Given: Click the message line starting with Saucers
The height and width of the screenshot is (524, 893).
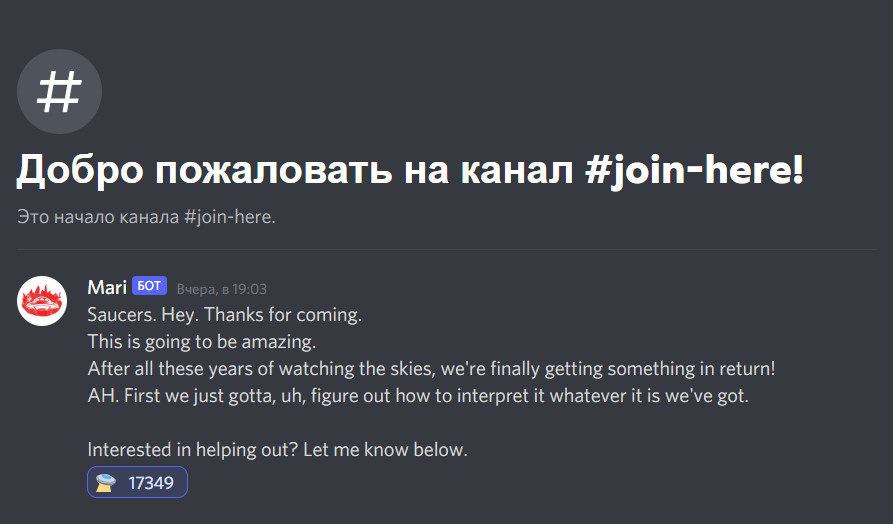Looking at the screenshot, I should [x=224, y=315].
